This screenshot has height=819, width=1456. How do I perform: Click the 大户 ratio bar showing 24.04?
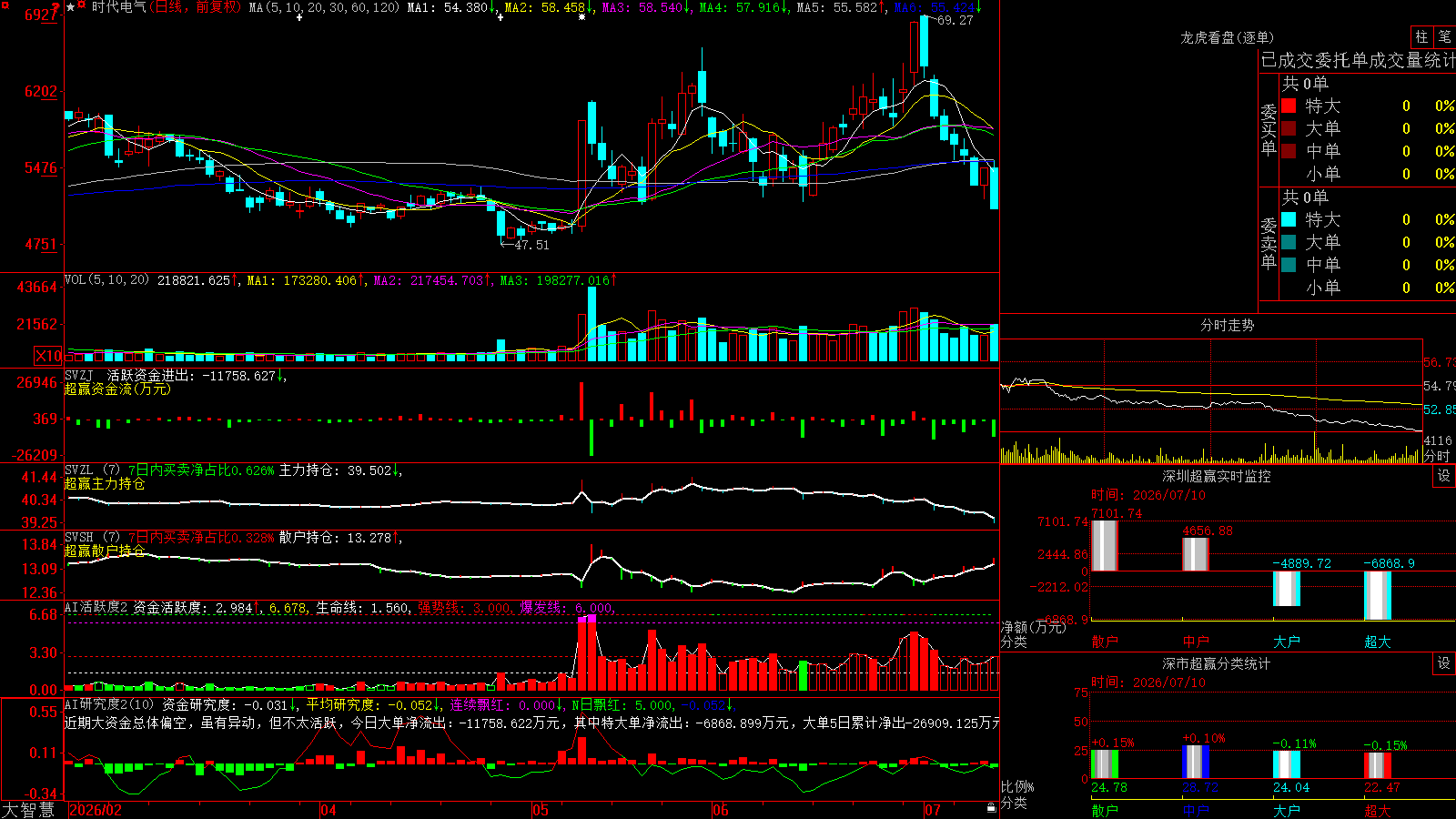[1287, 764]
